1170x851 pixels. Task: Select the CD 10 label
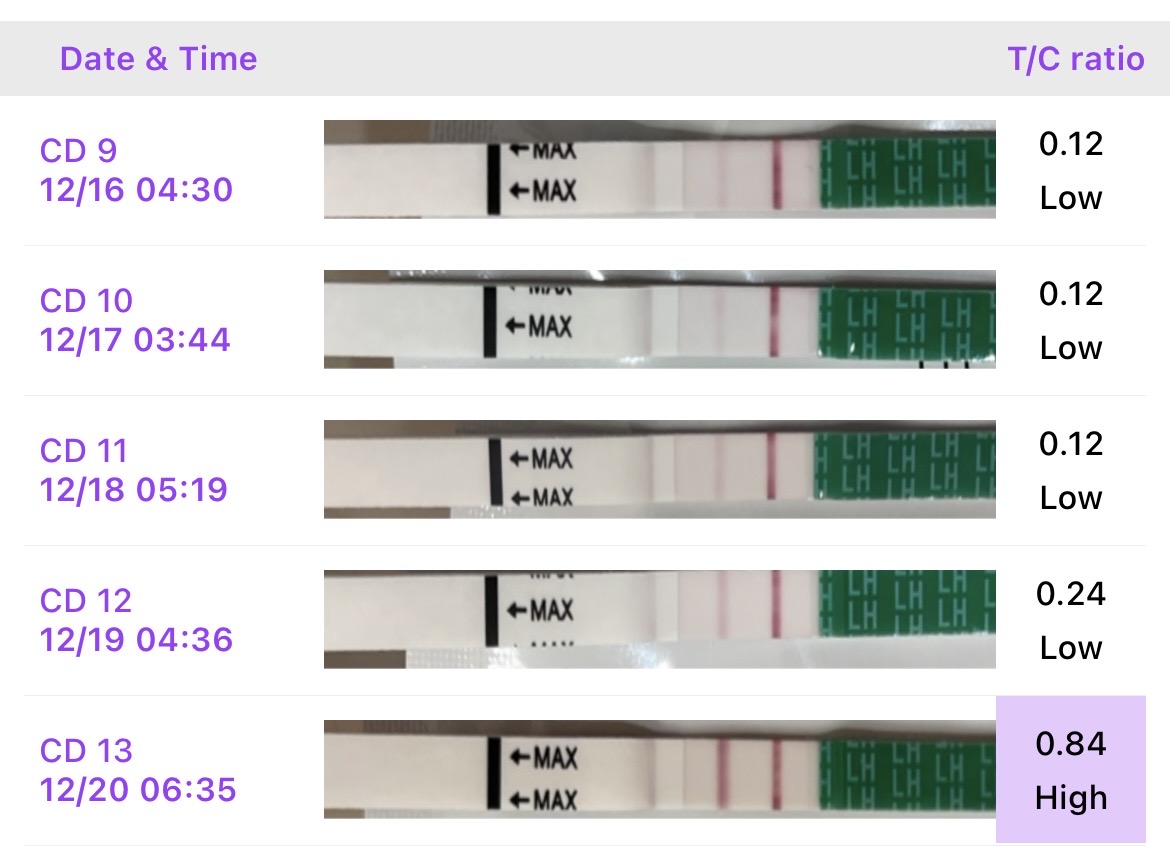pyautogui.click(x=86, y=301)
